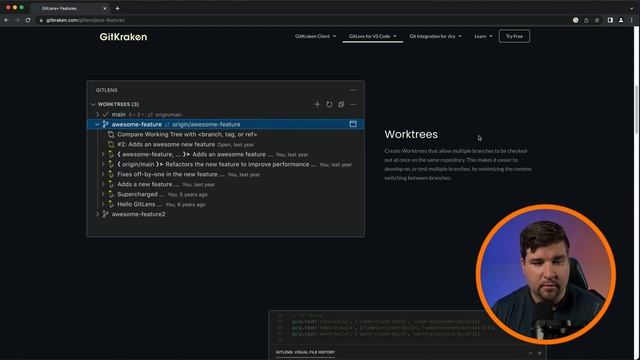Open the browser side panel icon
The height and width of the screenshot is (360, 640).
click(x=610, y=20)
